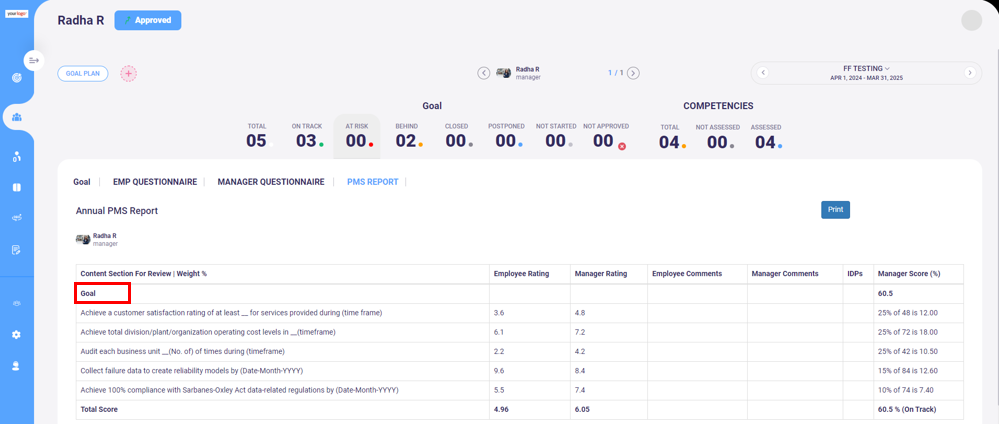Click competencies ASSESSED 04 counter
Screen dimensions: 999x424
pyautogui.click(x=767, y=138)
